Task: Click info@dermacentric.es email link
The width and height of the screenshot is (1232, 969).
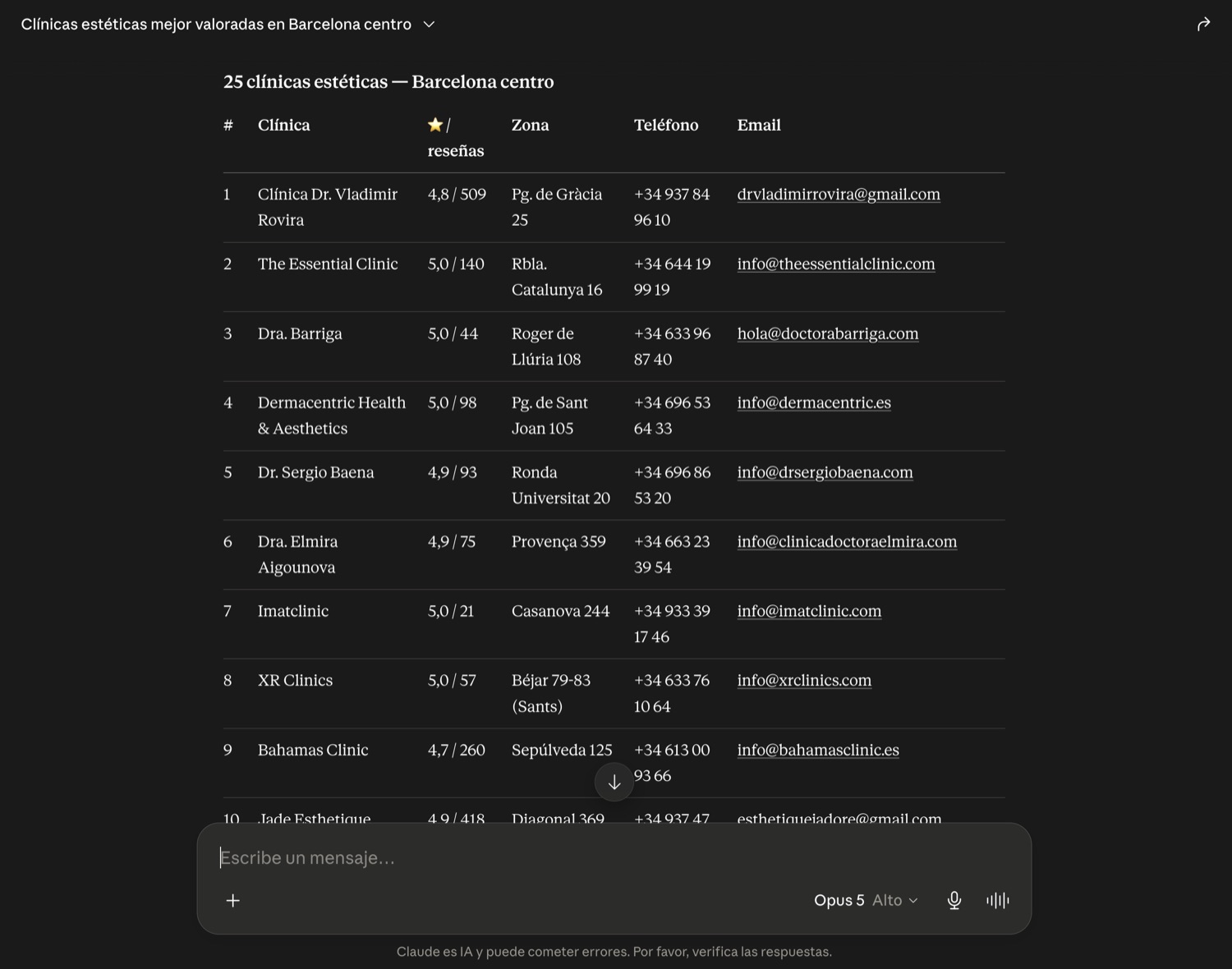Action: [x=814, y=403]
